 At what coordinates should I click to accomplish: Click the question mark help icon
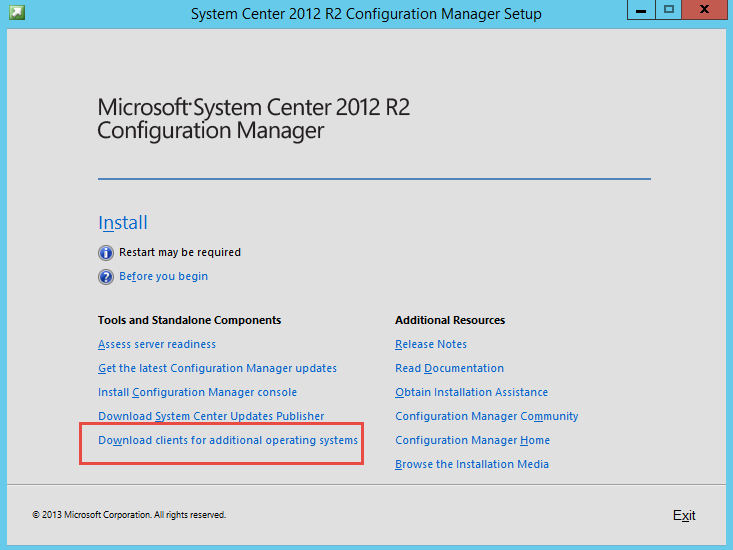(106, 277)
